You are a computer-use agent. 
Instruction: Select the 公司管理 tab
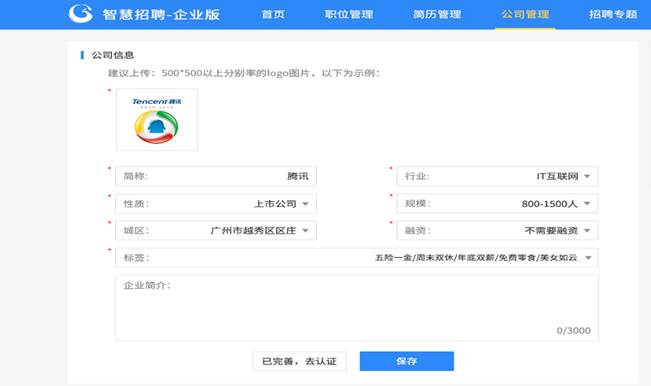(x=525, y=15)
